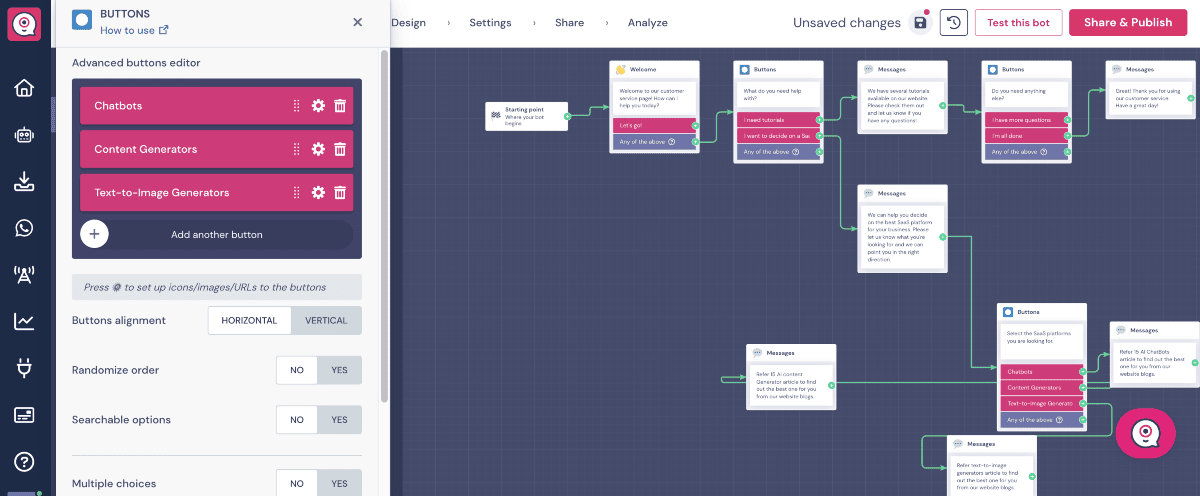The width and height of the screenshot is (1200, 496).
Task: Open the analytics chart icon in sidebar
Action: 24,321
